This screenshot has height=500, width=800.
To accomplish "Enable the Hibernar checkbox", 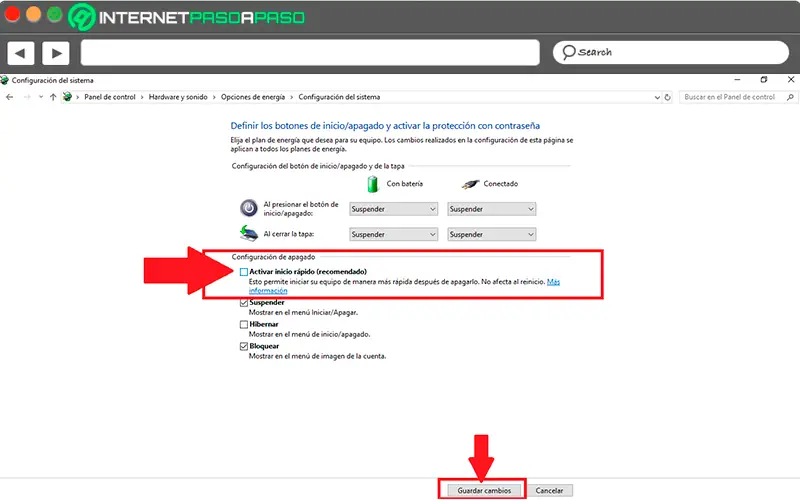I will [x=244, y=324].
